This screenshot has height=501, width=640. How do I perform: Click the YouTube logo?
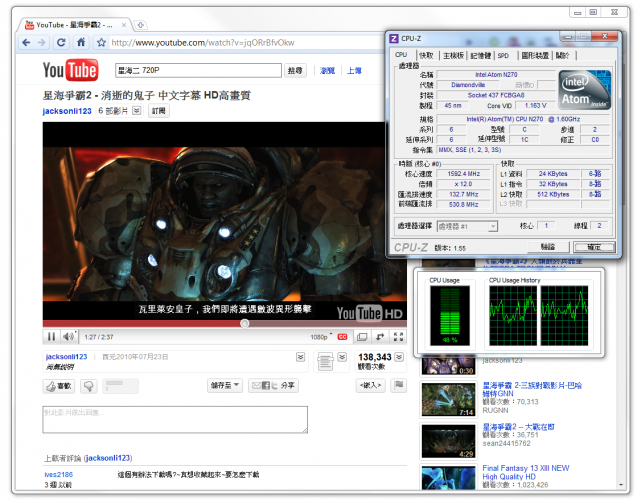70,70
